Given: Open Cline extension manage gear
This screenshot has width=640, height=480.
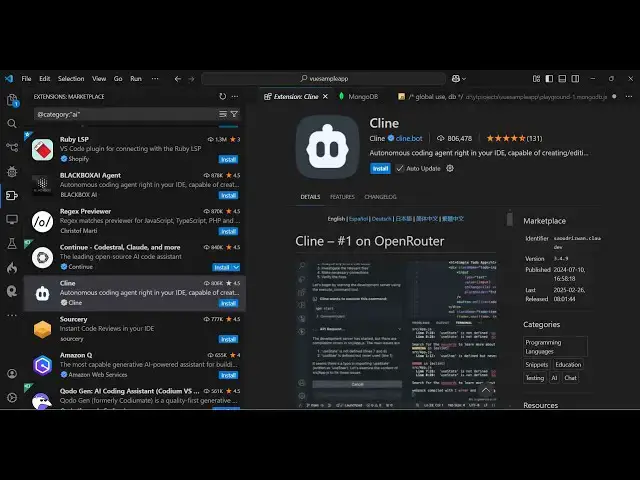Looking at the screenshot, I should point(450,168).
